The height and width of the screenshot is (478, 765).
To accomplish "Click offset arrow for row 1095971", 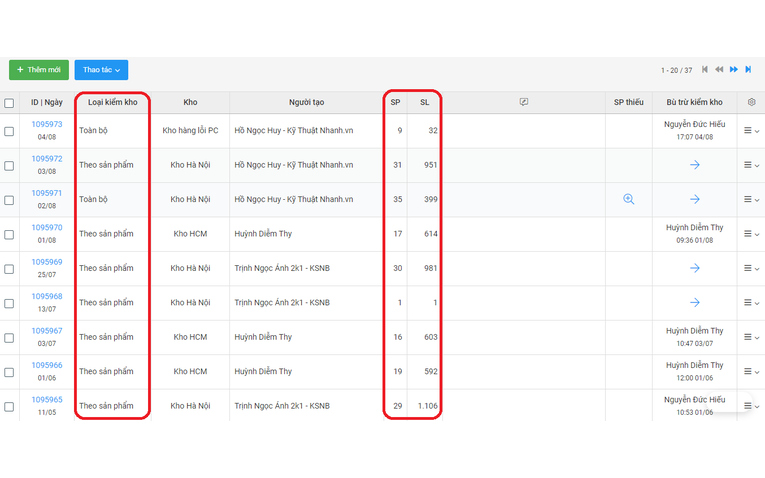I will click(695, 199).
